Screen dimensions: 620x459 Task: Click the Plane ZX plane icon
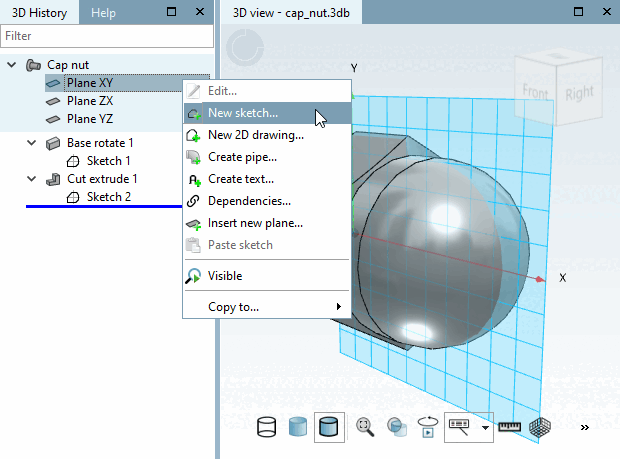53,102
